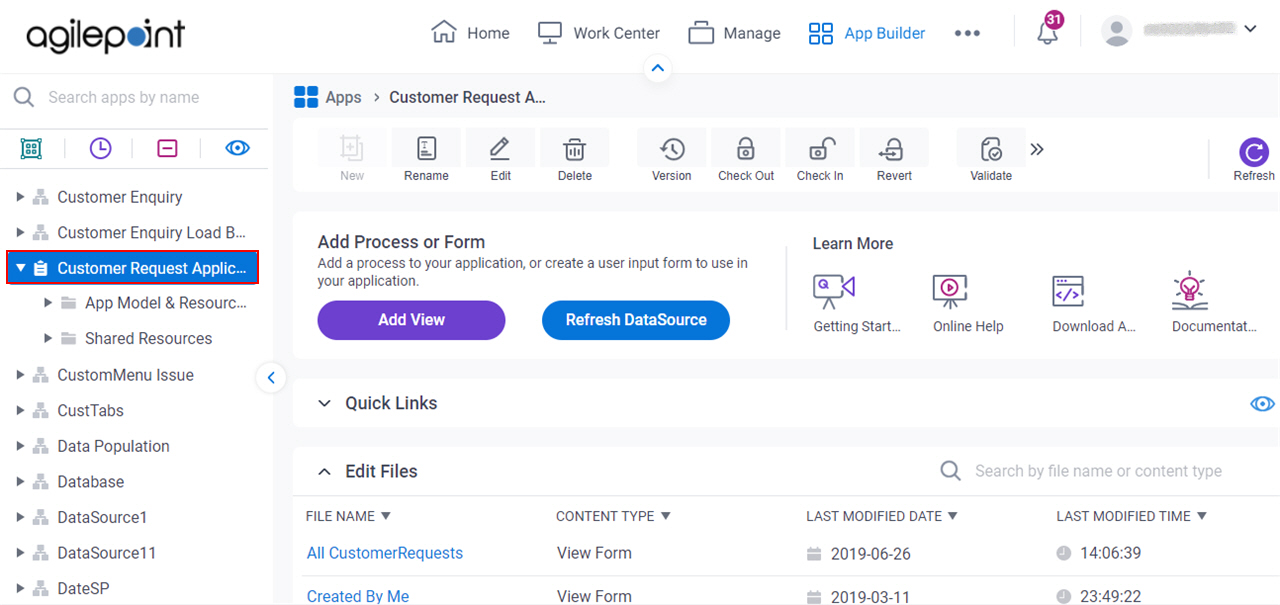The height and width of the screenshot is (605, 1280).
Task: Sort by LAST MODIFIED TIME arrow
Action: coord(1202,516)
